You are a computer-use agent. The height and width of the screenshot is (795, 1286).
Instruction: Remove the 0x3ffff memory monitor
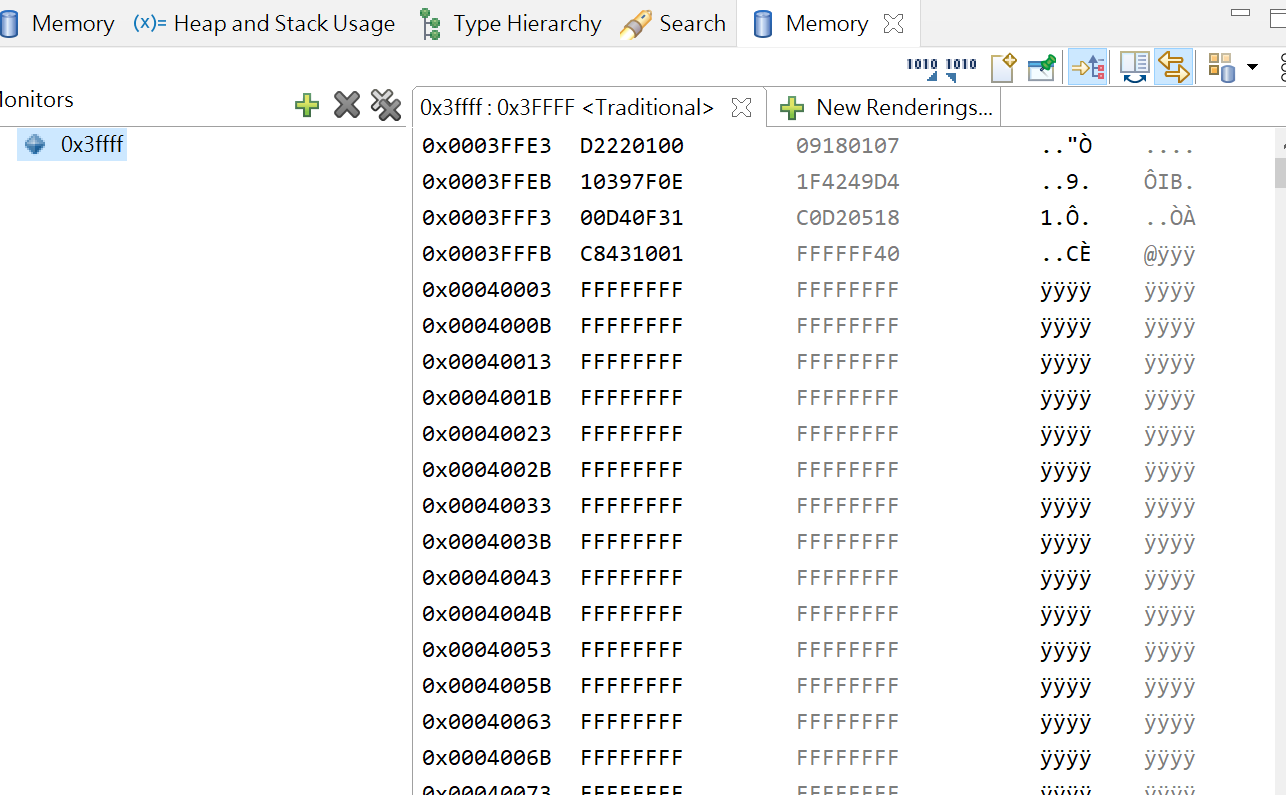coord(346,106)
